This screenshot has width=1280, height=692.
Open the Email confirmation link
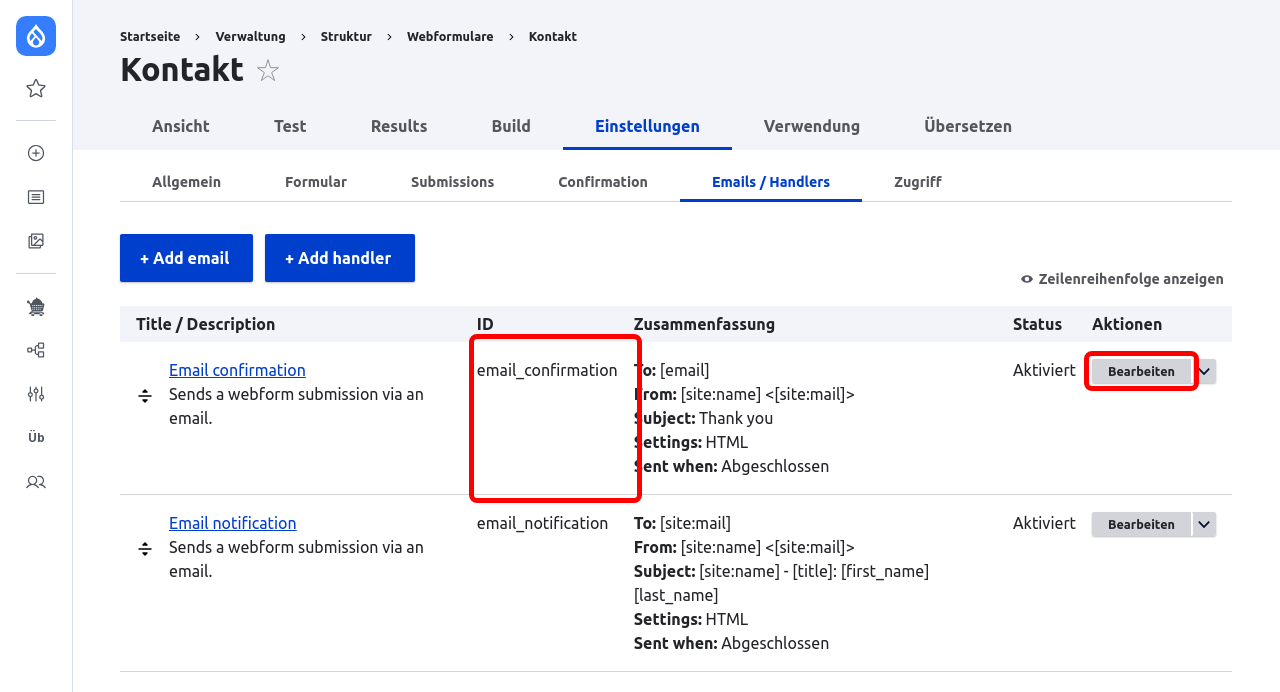[x=237, y=370]
